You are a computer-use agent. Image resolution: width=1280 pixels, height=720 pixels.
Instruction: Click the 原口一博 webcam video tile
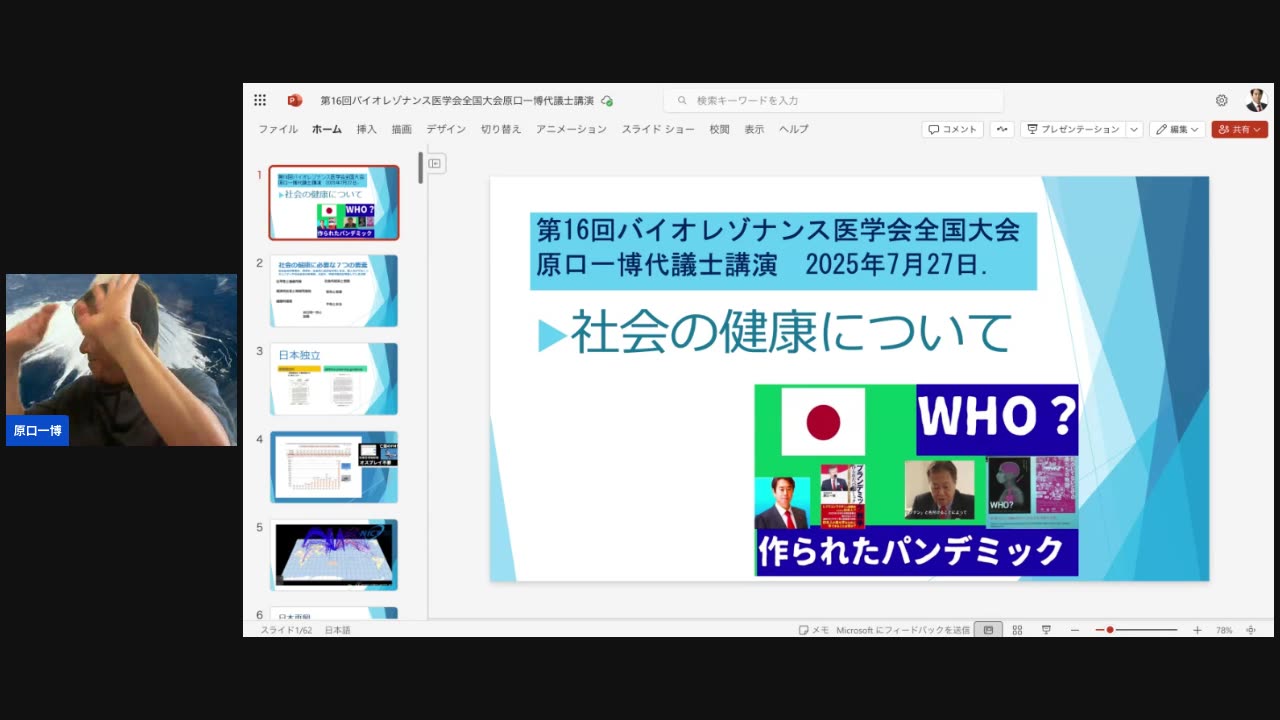[x=121, y=360]
